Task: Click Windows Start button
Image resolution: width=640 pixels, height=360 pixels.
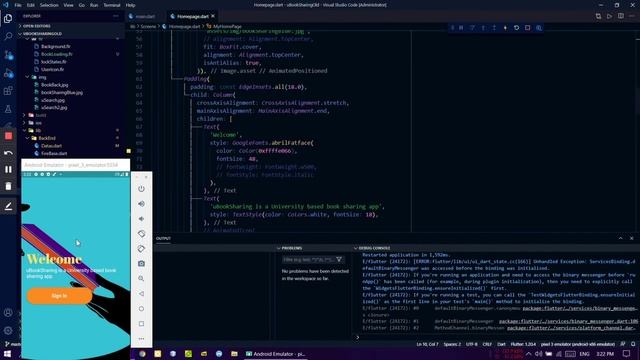Action: point(7,354)
